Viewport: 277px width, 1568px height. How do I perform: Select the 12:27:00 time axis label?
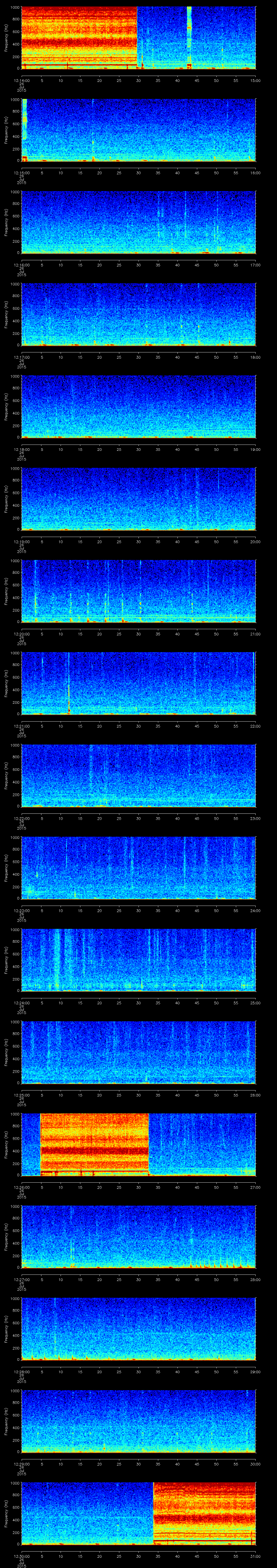point(21,1279)
